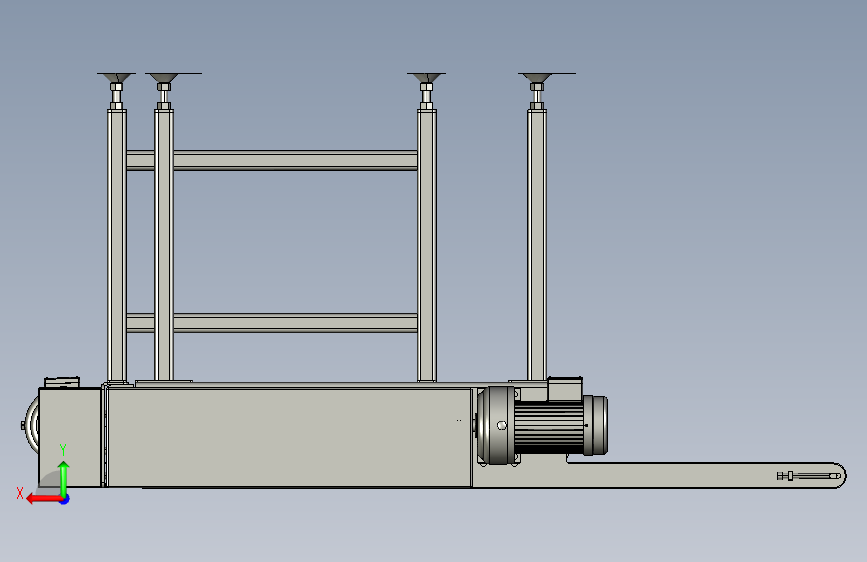Select the round pulley on the far-left end
867x562 pixels.
31,426
